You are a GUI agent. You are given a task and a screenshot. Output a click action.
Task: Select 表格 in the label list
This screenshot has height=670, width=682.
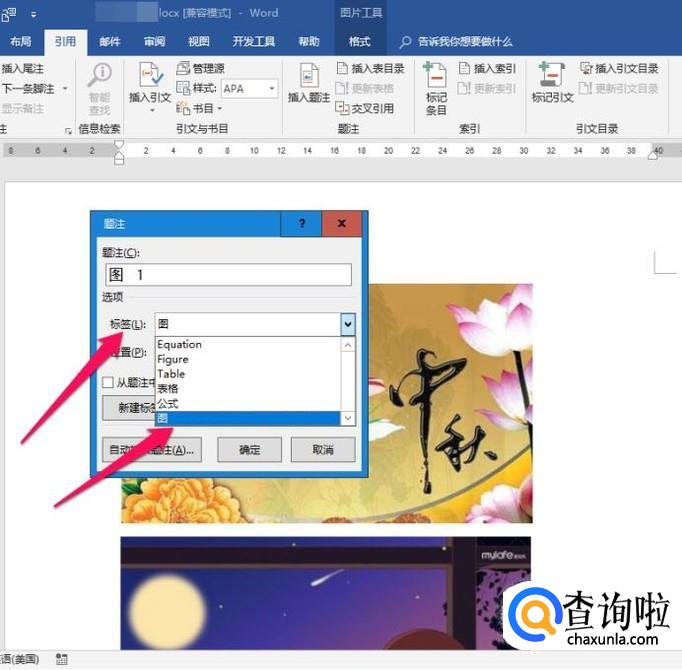(x=248, y=389)
